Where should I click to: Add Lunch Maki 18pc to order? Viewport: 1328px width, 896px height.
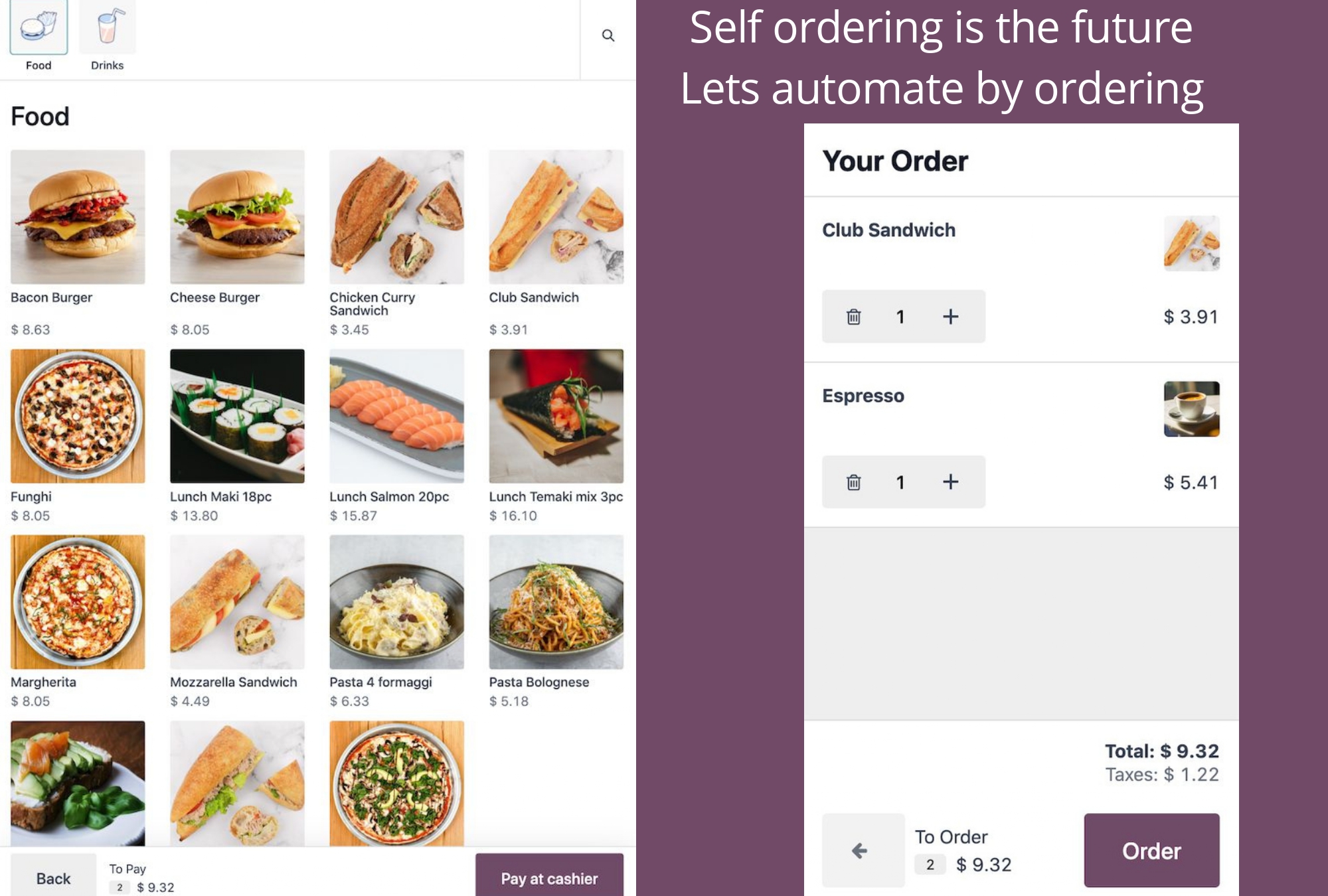237,416
